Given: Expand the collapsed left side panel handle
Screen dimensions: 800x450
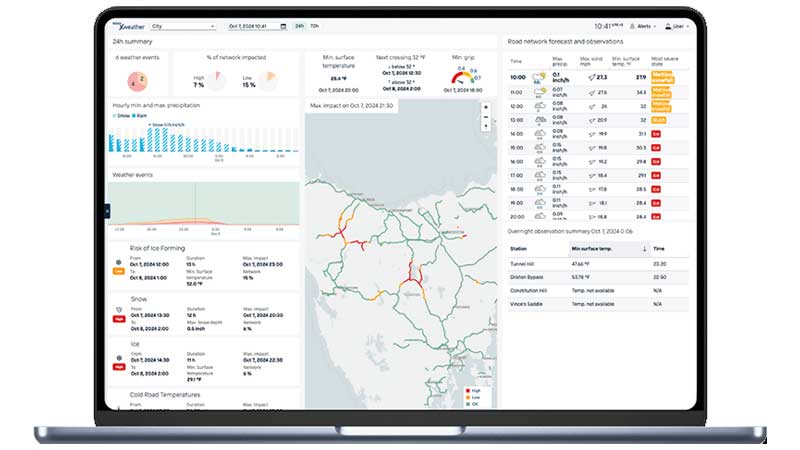Looking at the screenshot, I should pyautogui.click(x=108, y=210).
